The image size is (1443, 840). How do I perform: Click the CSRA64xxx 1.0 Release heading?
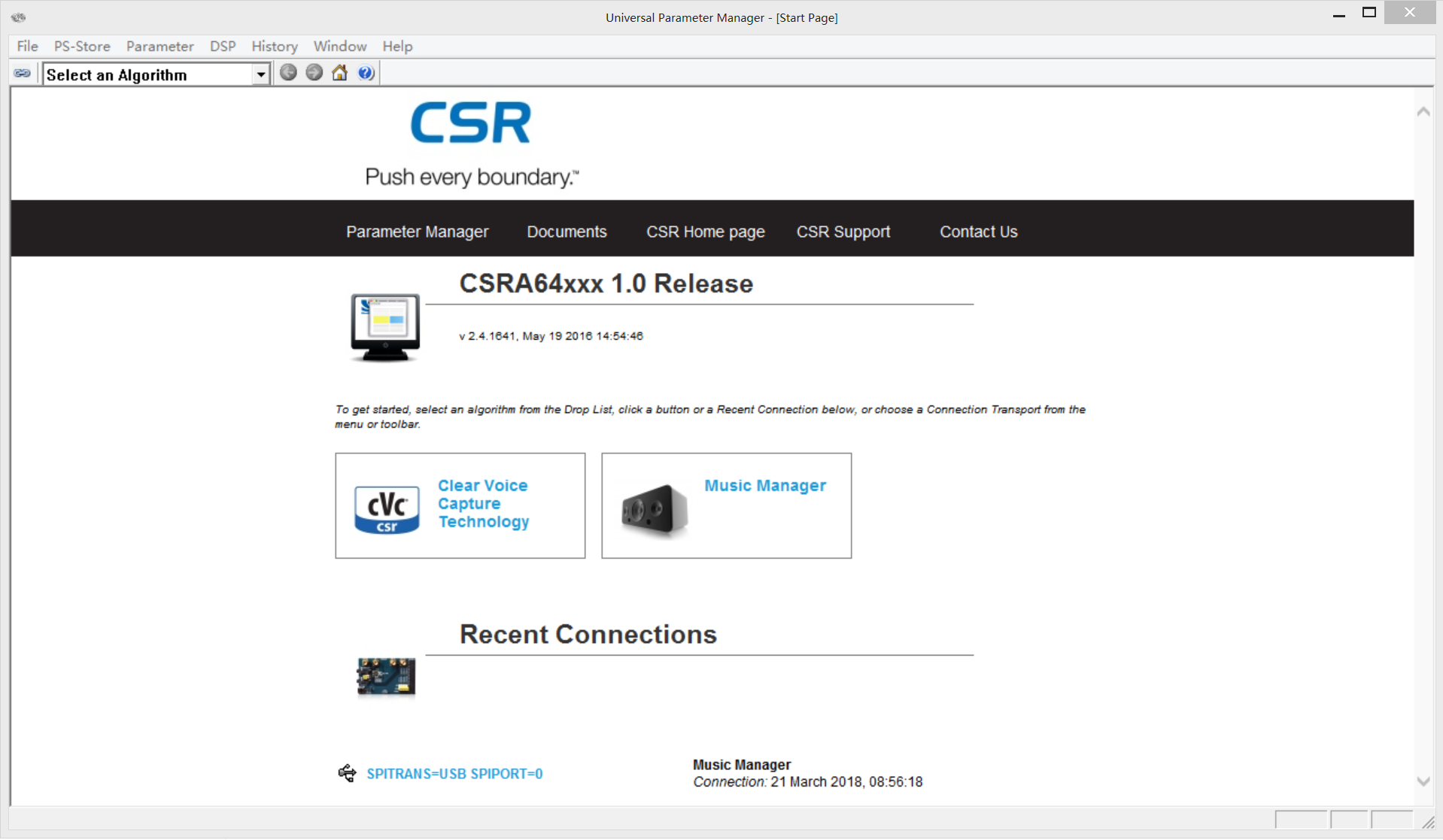tap(606, 284)
